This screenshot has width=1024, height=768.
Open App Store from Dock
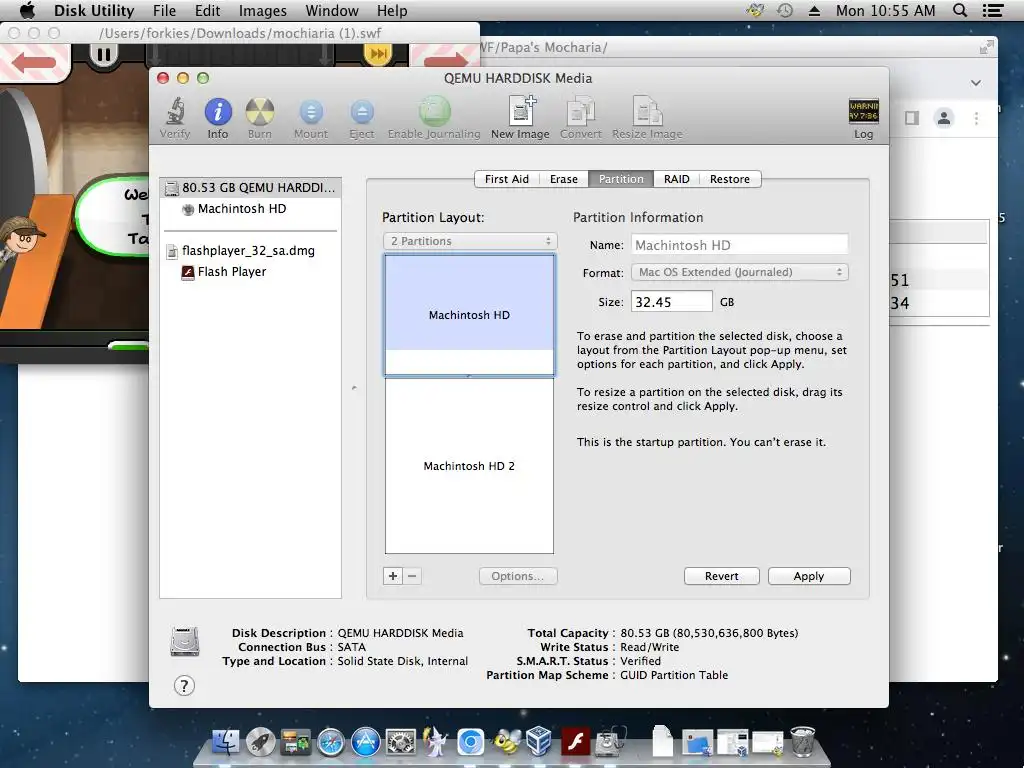point(366,743)
